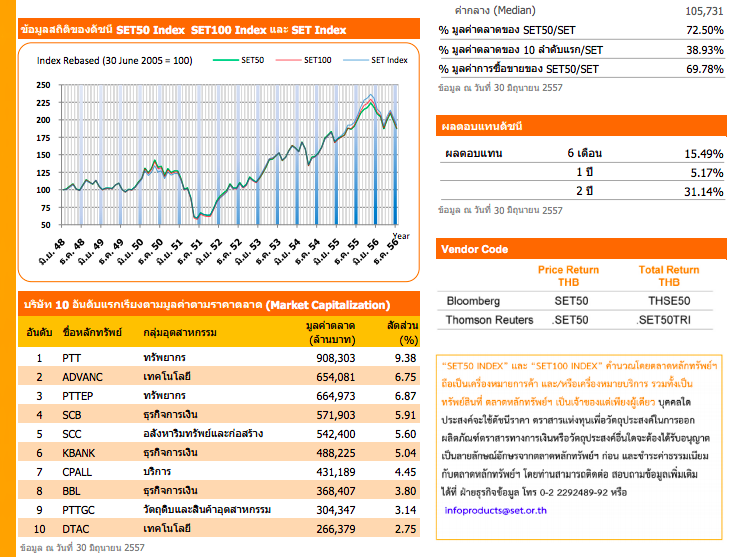Image resolution: width=733 pixels, height=557 pixels.
Task: Click the 2-year return 31.14%
Action: [704, 192]
